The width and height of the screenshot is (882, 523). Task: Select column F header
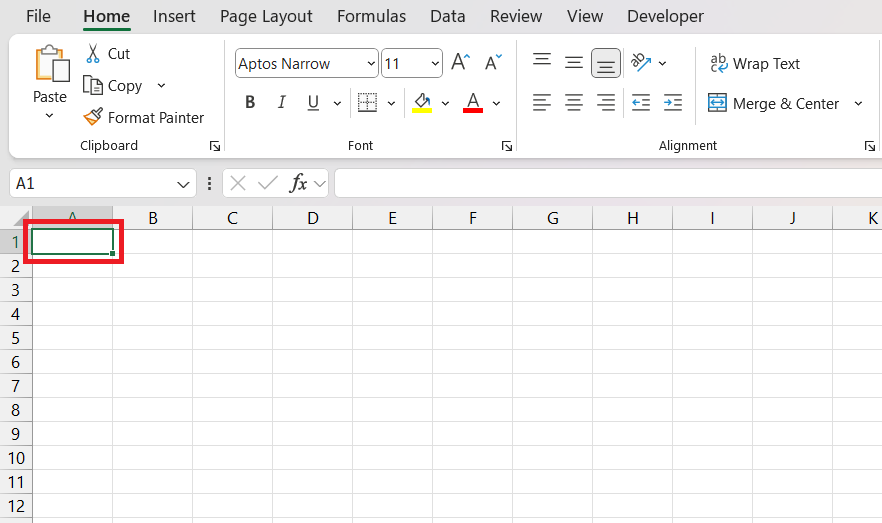pos(472,218)
